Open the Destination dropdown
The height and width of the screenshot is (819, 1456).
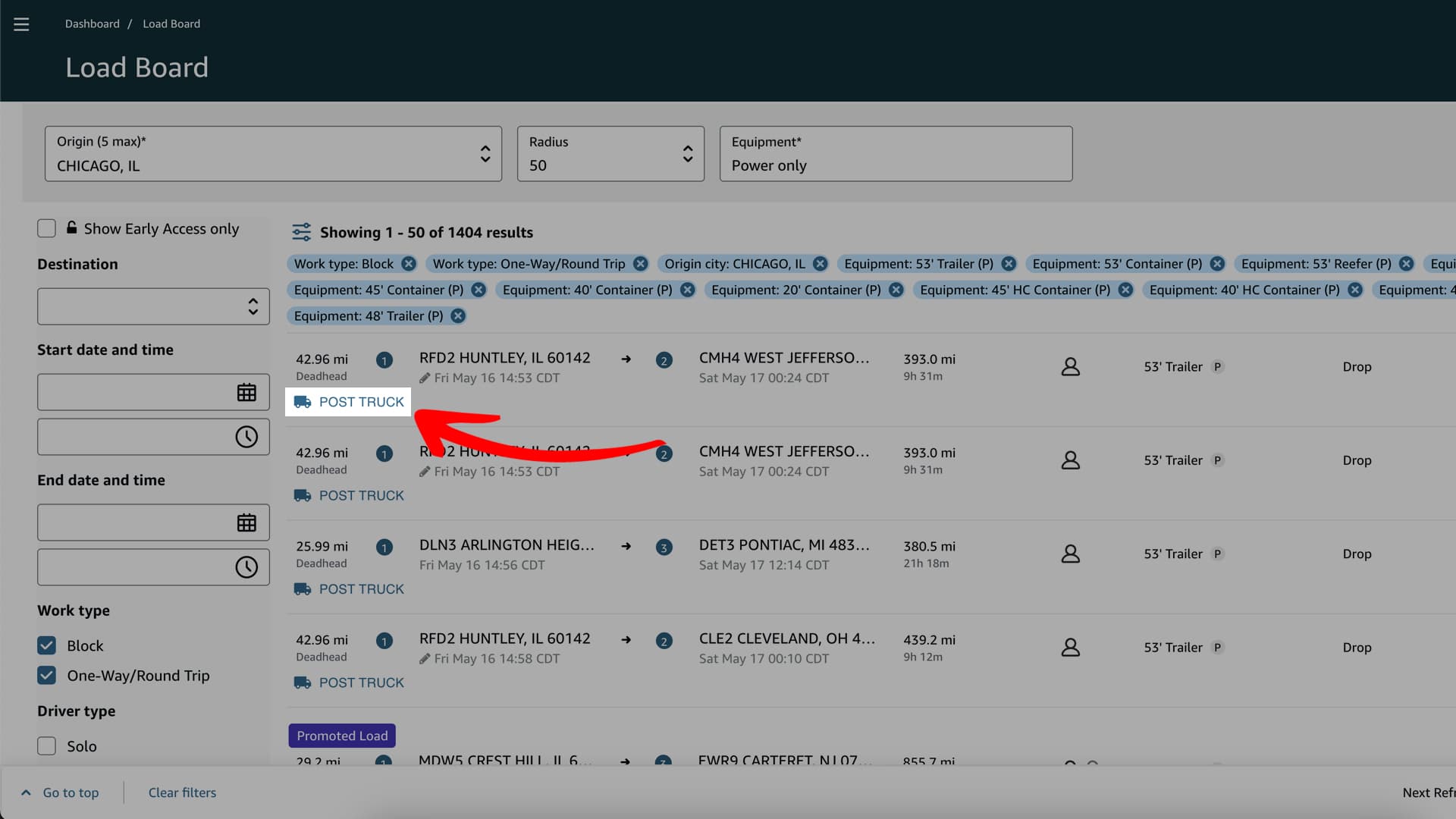pyautogui.click(x=153, y=306)
